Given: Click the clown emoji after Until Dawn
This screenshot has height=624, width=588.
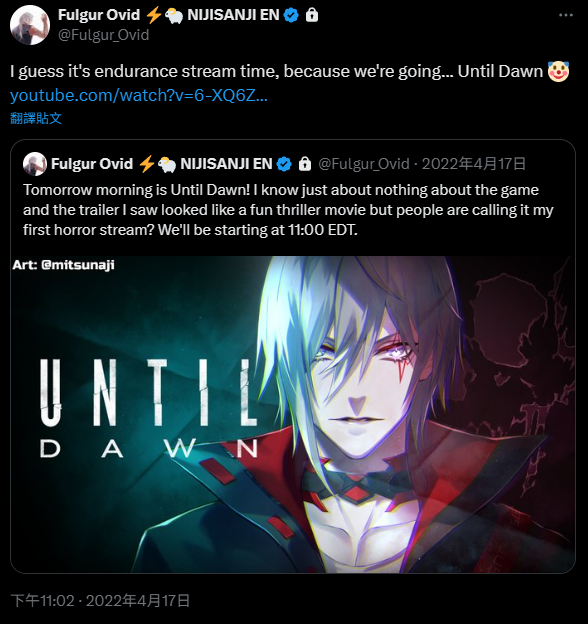Looking at the screenshot, I should click(559, 72).
